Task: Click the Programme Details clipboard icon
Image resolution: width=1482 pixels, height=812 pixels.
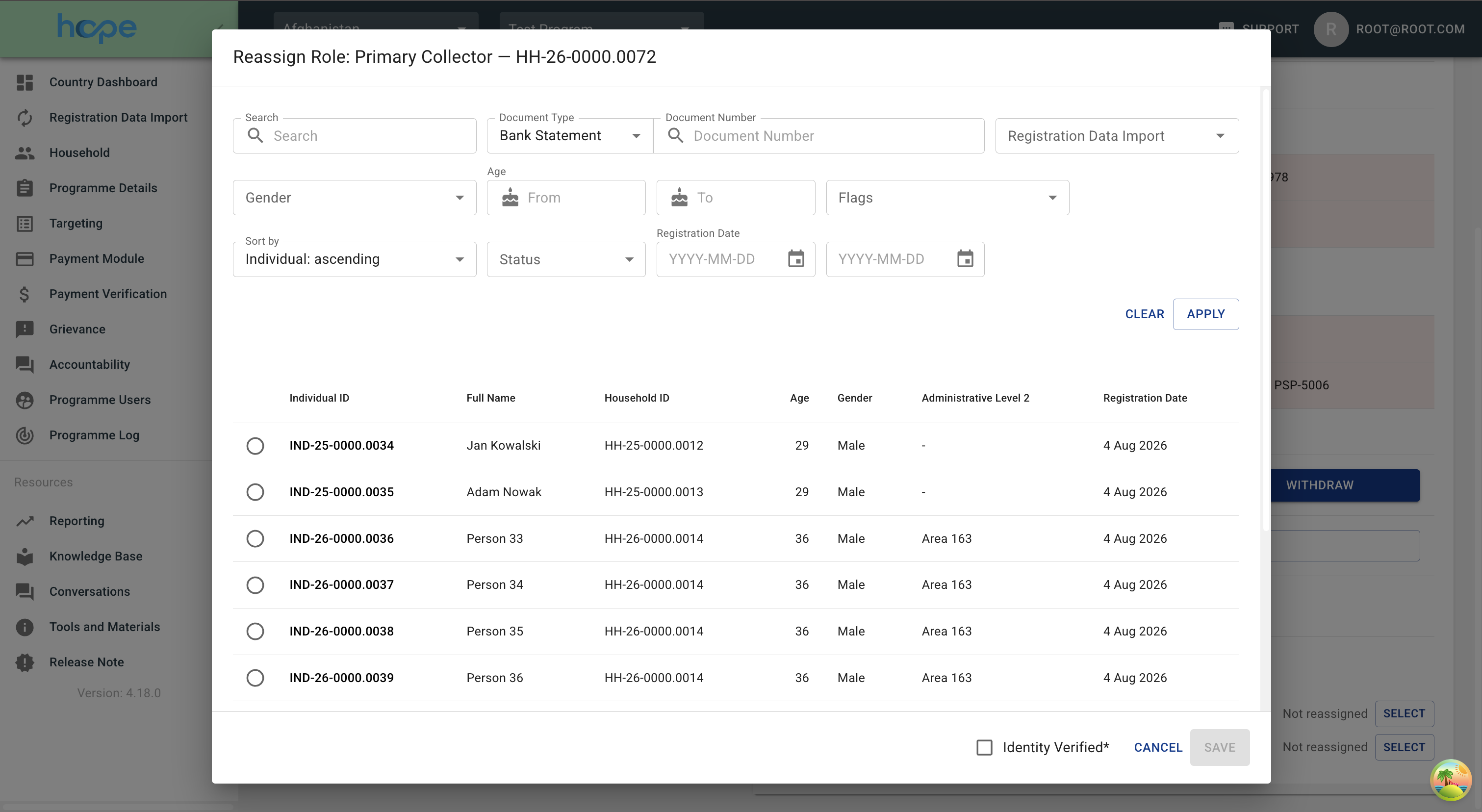Action: [25, 188]
